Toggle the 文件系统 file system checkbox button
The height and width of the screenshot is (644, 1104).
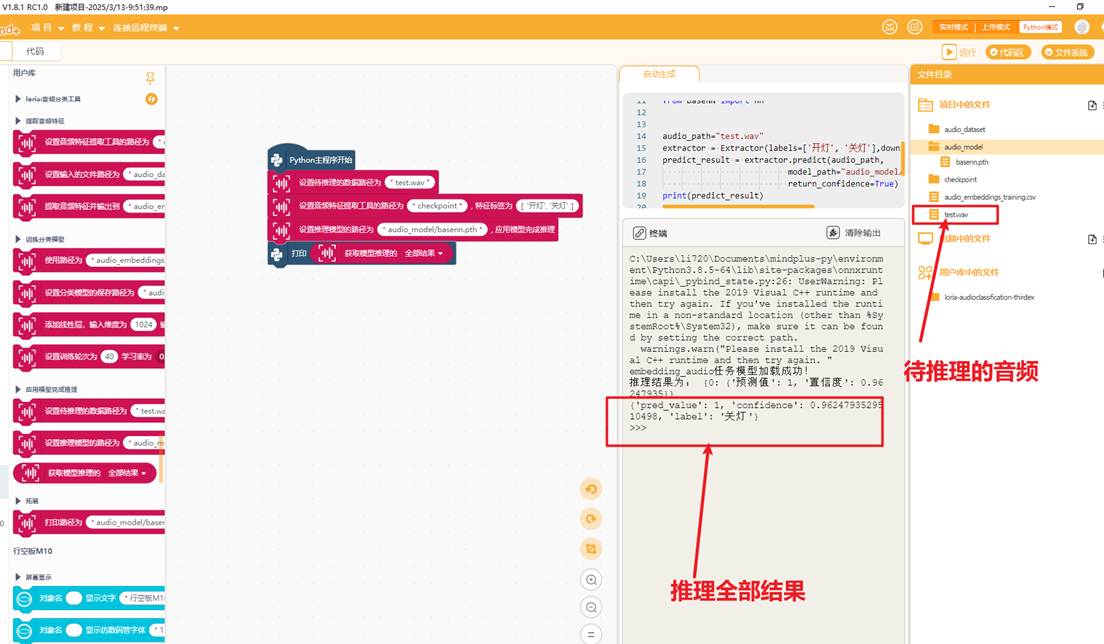point(1068,52)
